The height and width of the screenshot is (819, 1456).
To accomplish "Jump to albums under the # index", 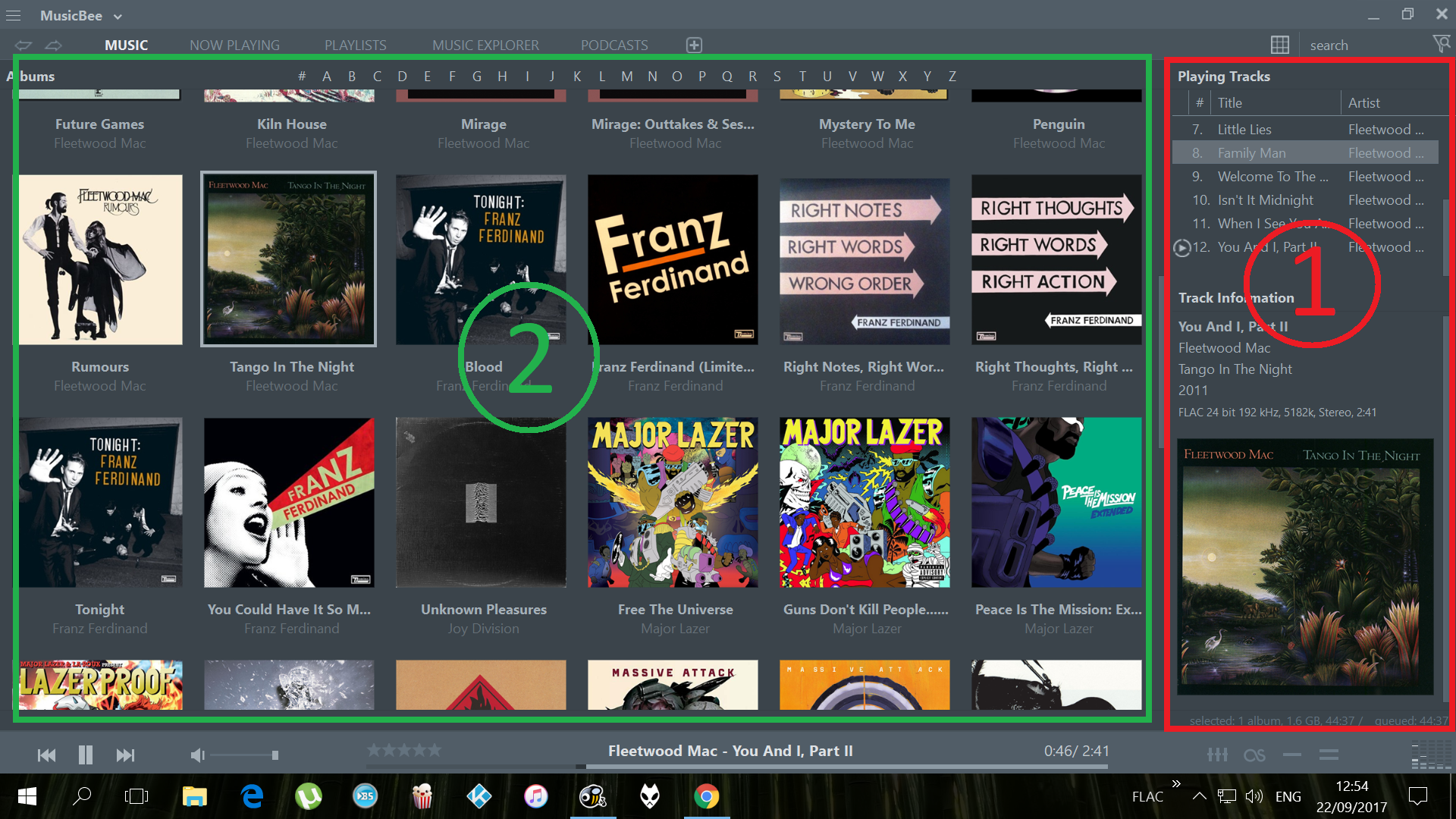I will pos(302,76).
